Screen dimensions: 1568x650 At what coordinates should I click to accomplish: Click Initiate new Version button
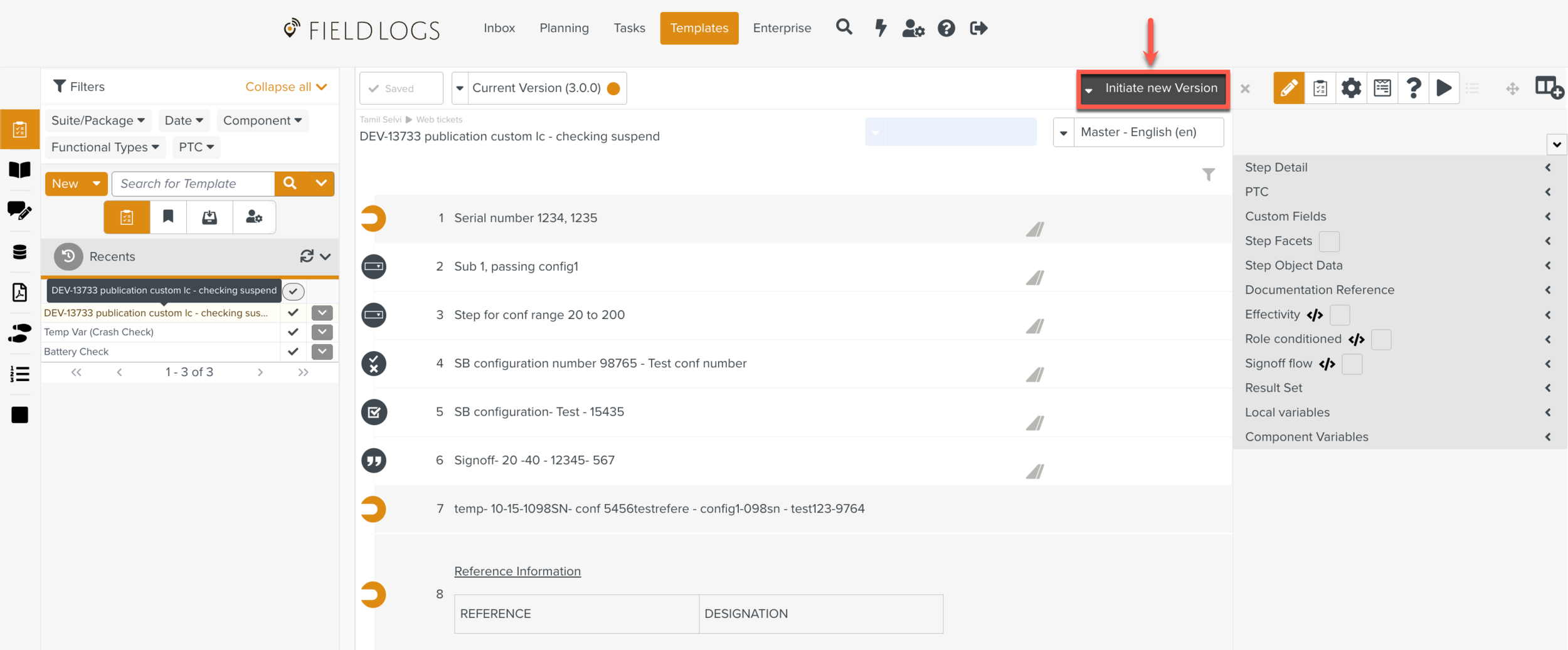(x=1160, y=88)
